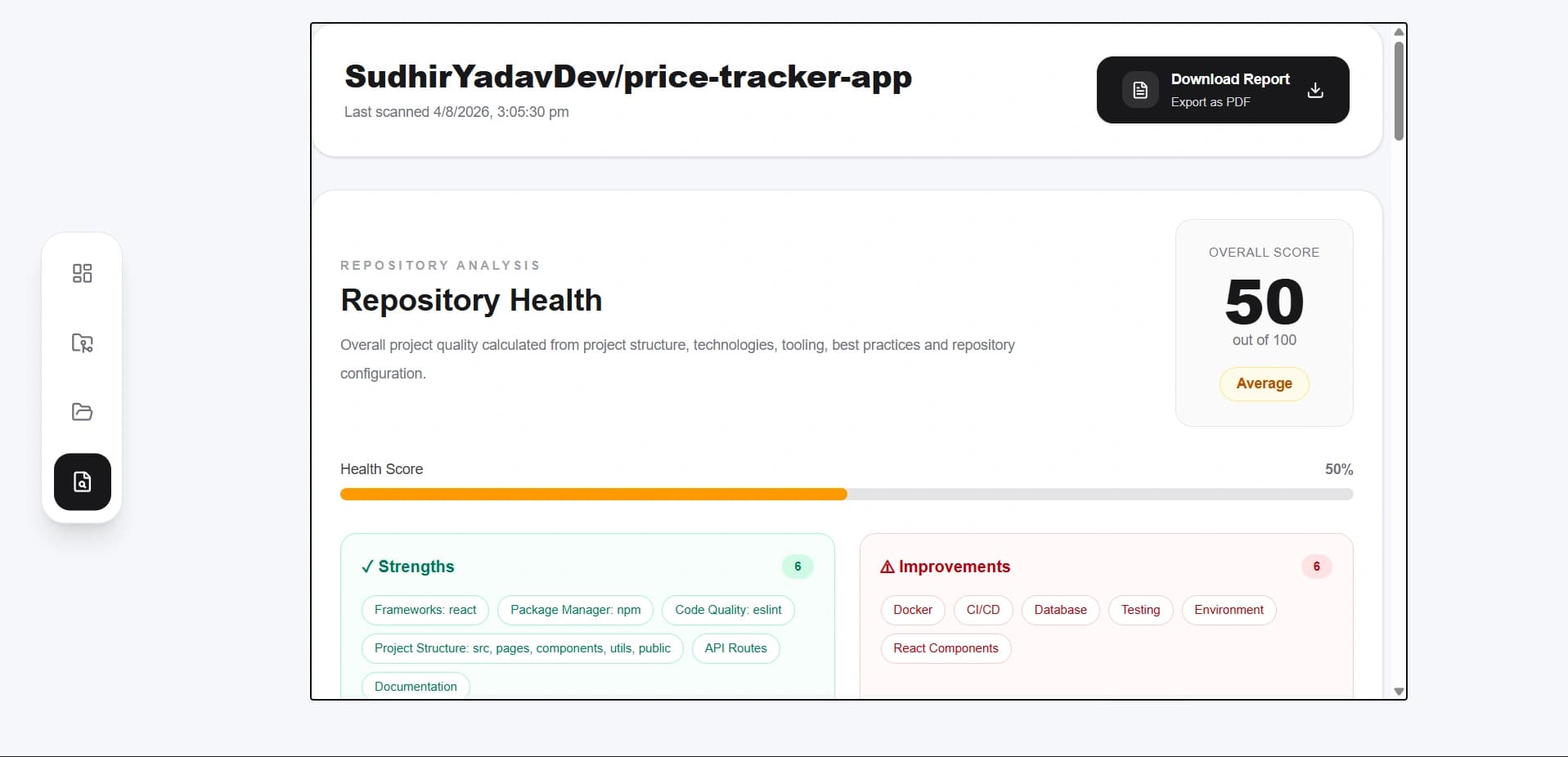
Task: Click the download arrow icon
Action: pyautogui.click(x=1315, y=90)
